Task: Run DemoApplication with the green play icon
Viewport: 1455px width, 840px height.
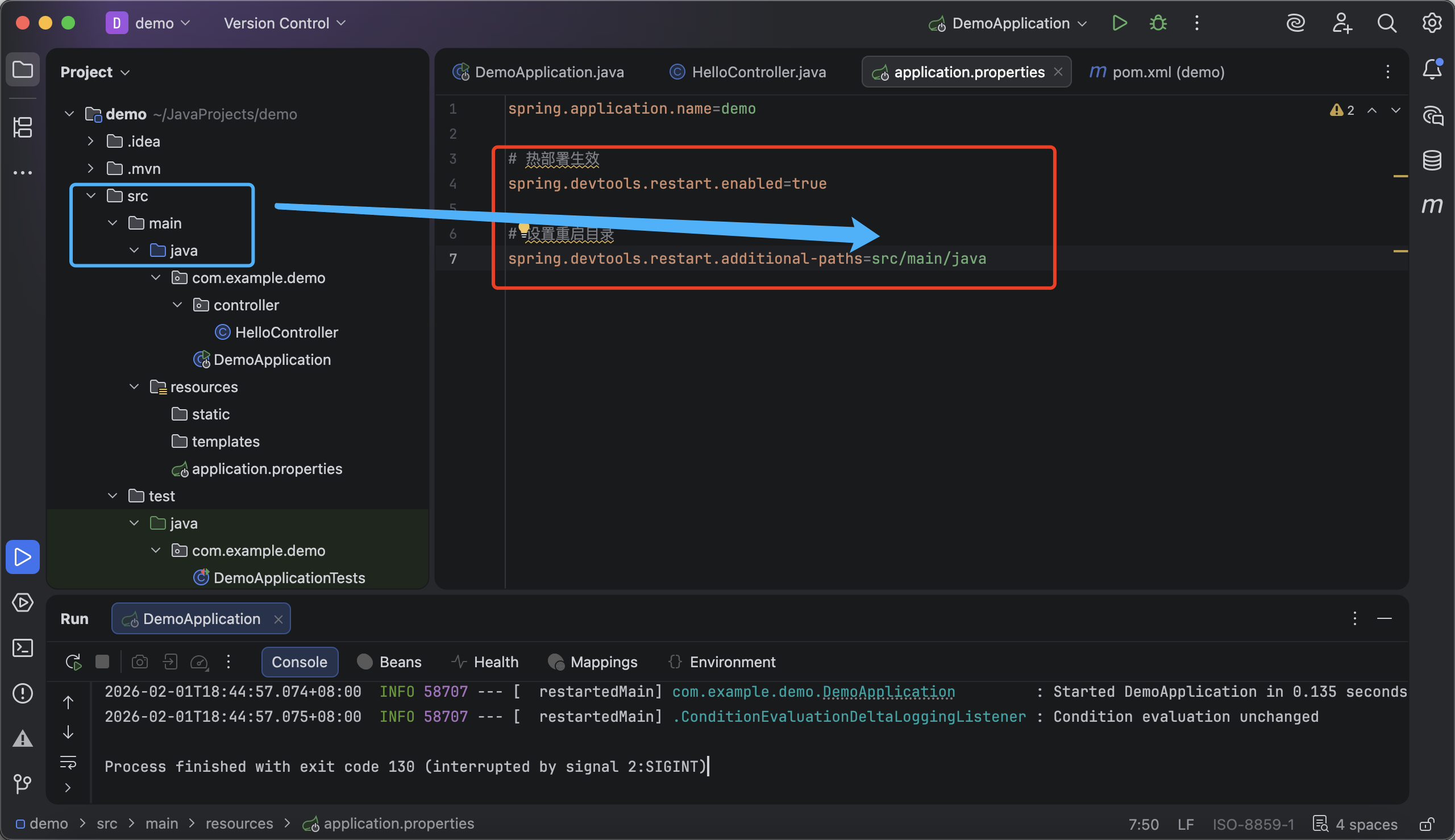Action: [1119, 23]
